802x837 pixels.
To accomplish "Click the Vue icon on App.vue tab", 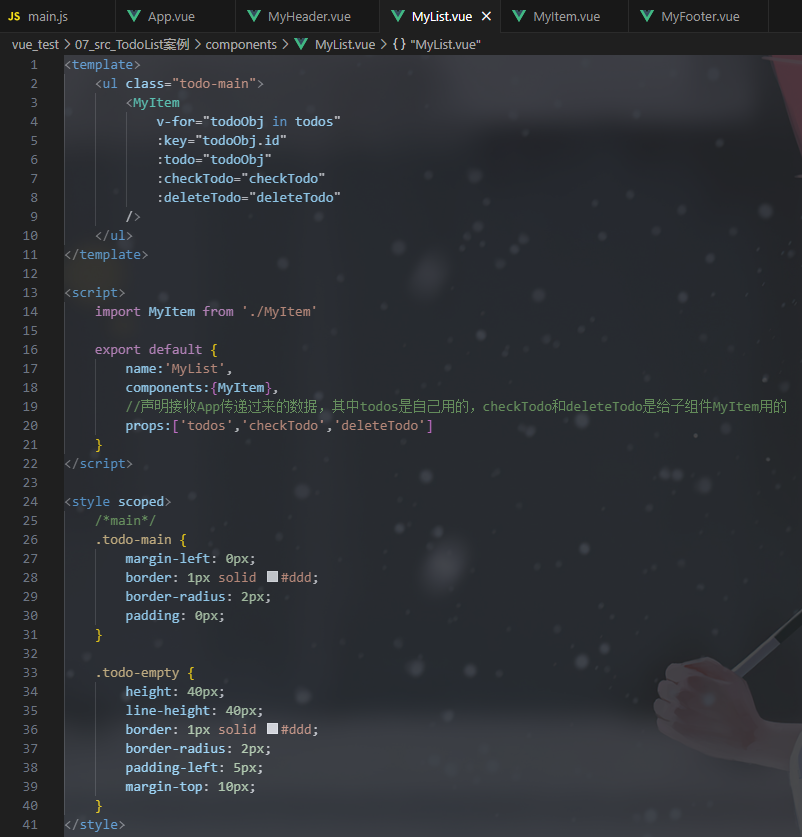I will (x=135, y=17).
